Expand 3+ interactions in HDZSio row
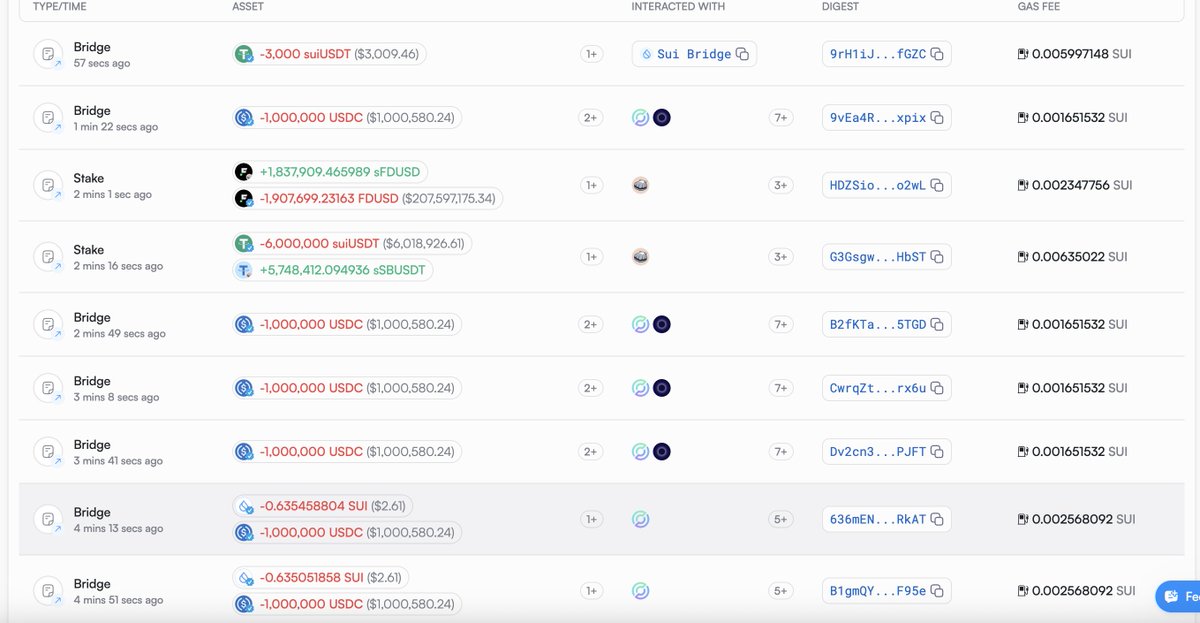1200x623 pixels. click(780, 185)
